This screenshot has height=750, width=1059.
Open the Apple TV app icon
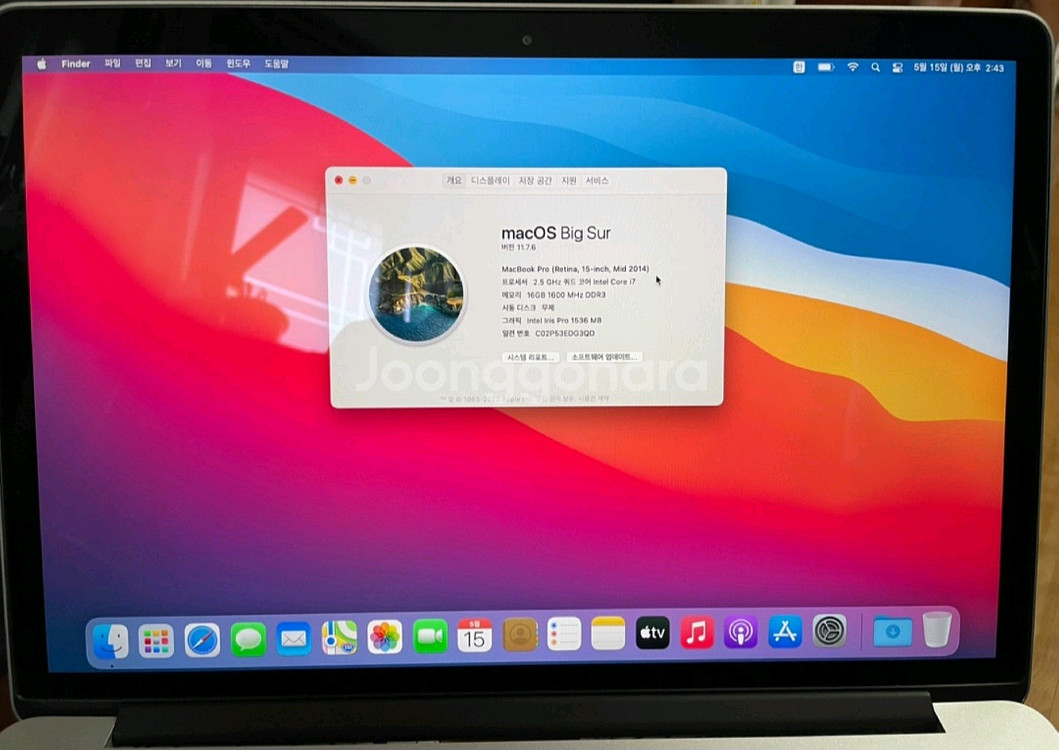tap(652, 633)
